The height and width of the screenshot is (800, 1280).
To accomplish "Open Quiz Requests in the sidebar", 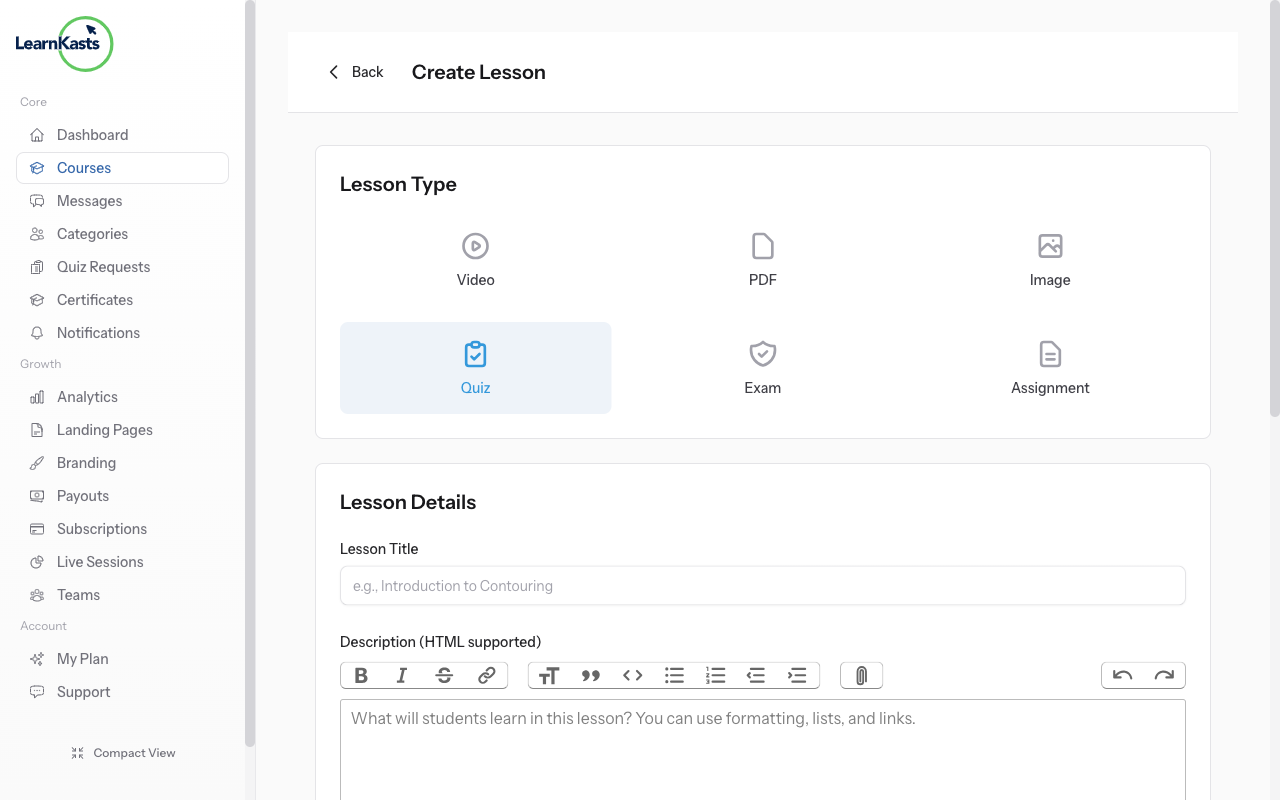I will click(x=103, y=267).
